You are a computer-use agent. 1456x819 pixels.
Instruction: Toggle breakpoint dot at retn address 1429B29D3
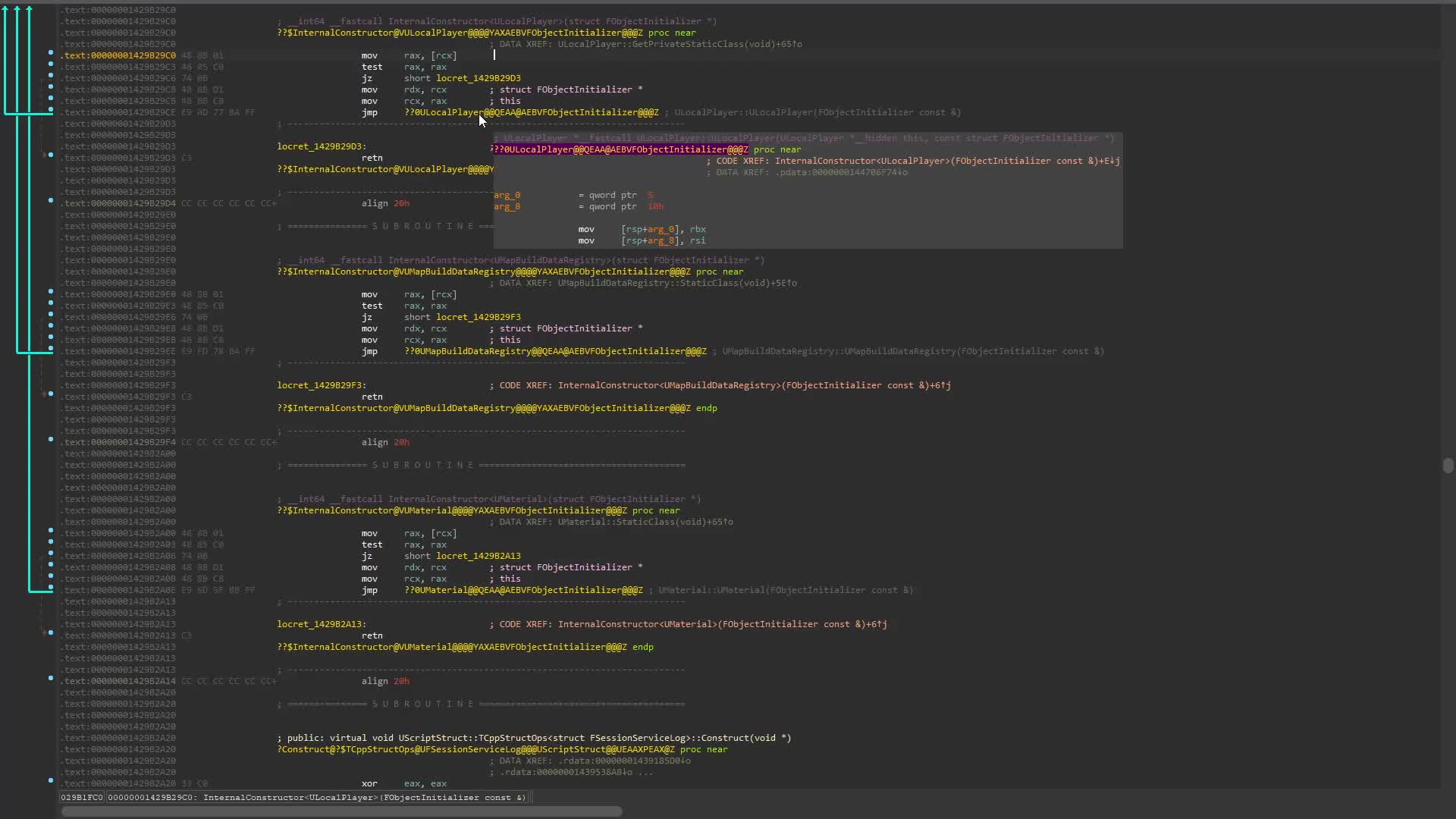pyautogui.click(x=51, y=155)
